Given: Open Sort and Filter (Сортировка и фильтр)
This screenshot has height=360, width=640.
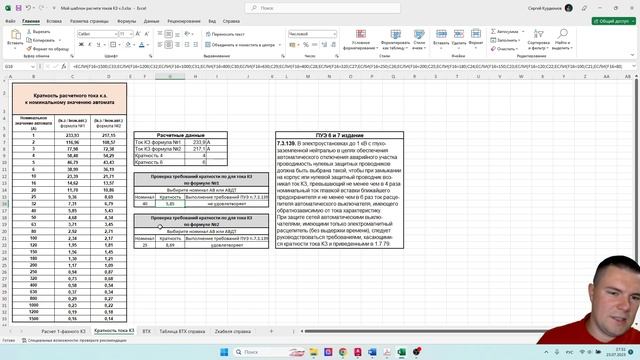Looking at the screenshot, I should point(538,40).
